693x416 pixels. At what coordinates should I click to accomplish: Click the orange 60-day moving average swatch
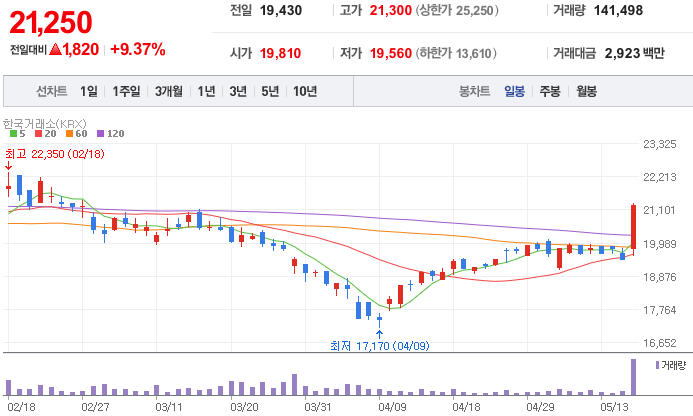pyautogui.click(x=69, y=134)
